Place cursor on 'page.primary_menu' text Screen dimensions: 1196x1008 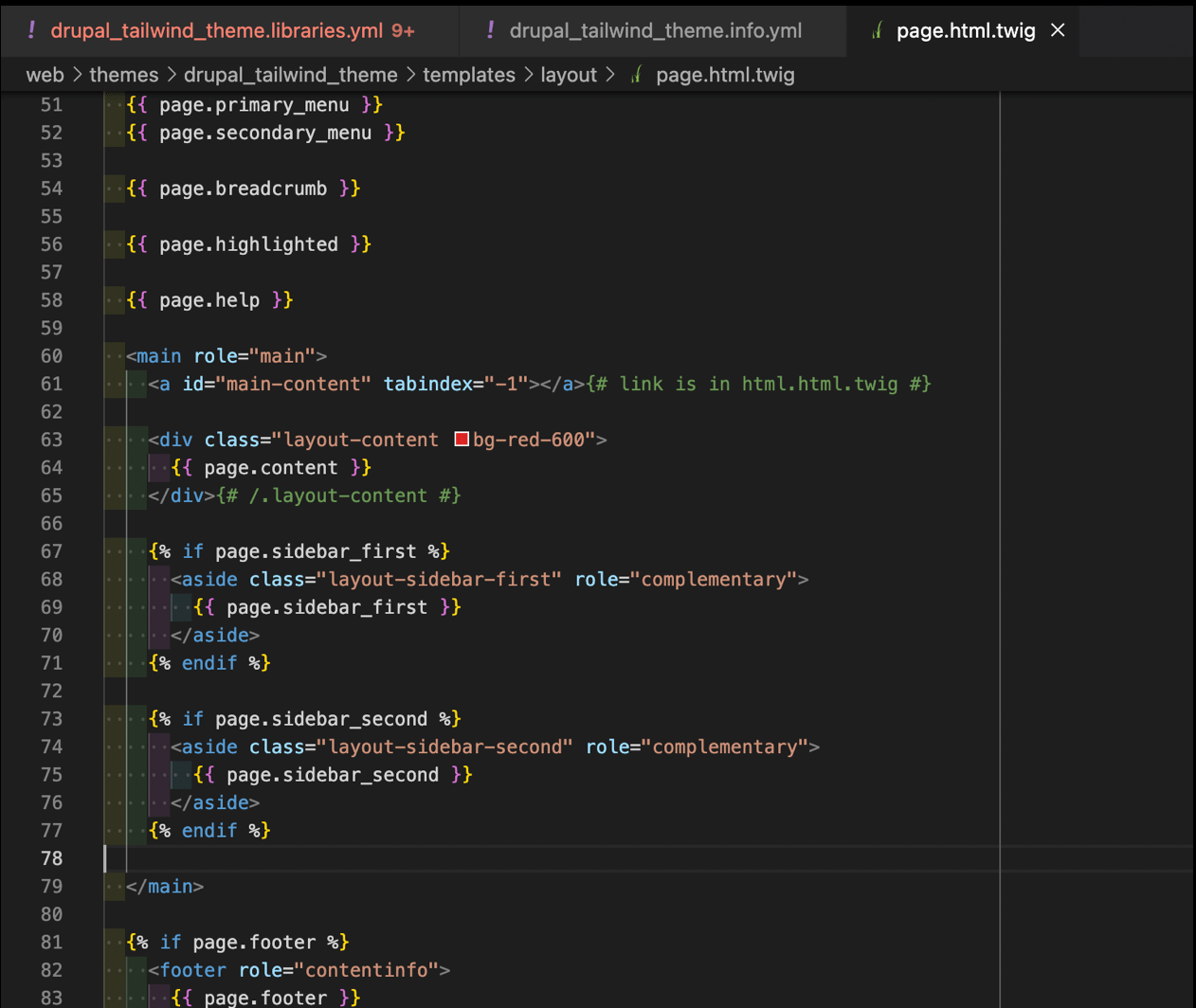(254, 105)
